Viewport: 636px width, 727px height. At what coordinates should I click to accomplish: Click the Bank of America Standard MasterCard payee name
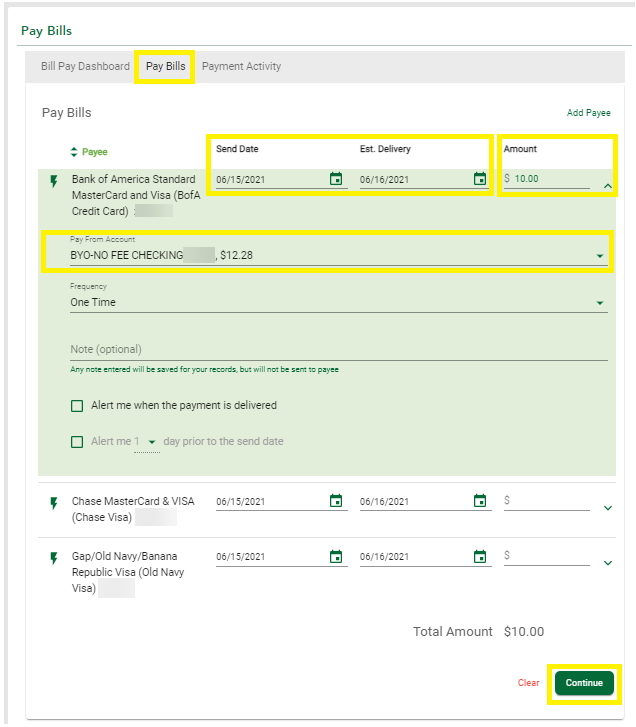pyautogui.click(x=136, y=195)
